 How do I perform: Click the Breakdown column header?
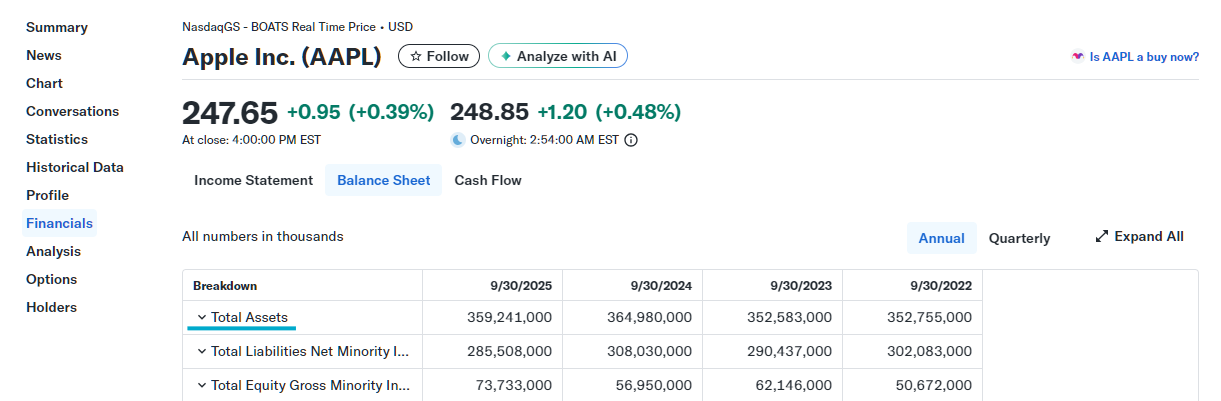(x=225, y=285)
